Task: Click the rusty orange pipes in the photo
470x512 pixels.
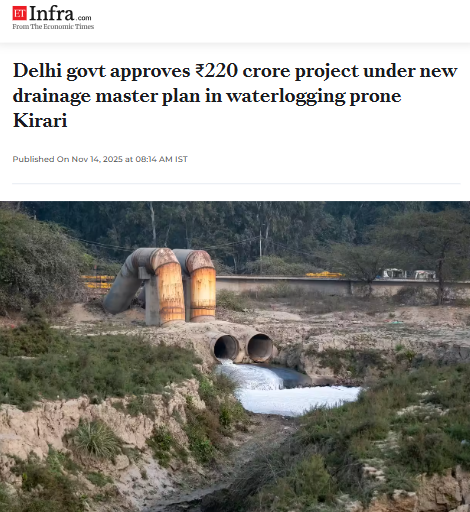Action: 184,287
